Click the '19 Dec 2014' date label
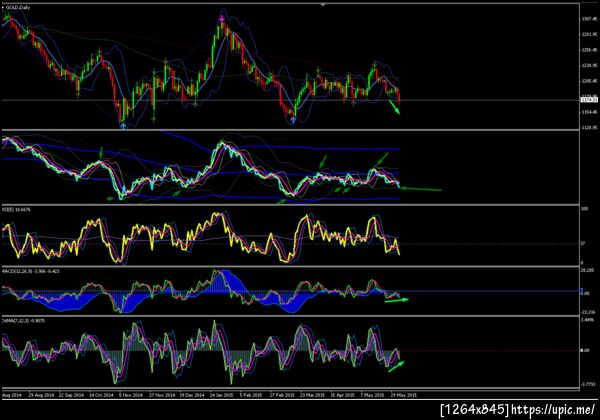600x420 pixels. [x=192, y=395]
